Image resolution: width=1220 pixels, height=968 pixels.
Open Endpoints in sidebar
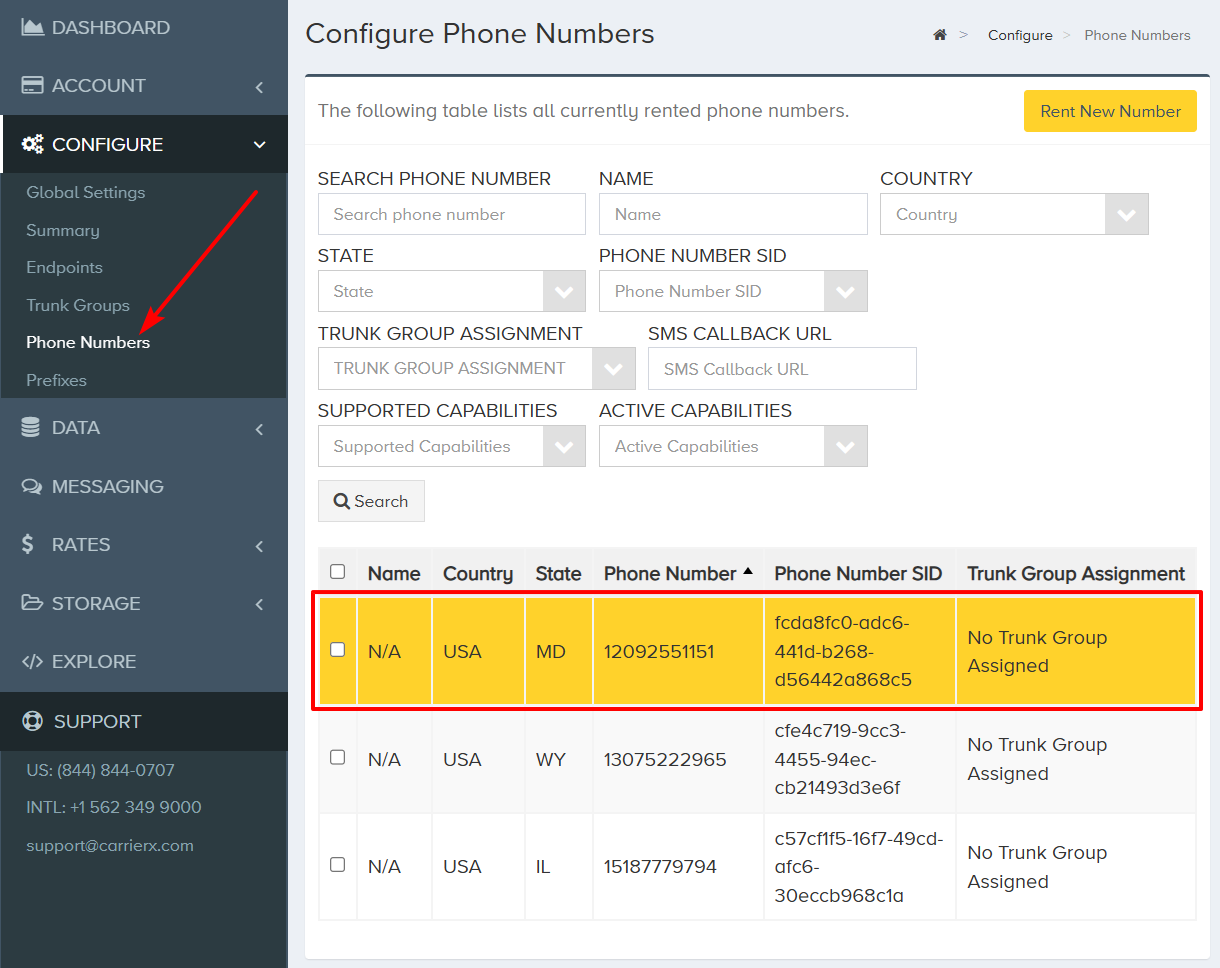[65, 267]
